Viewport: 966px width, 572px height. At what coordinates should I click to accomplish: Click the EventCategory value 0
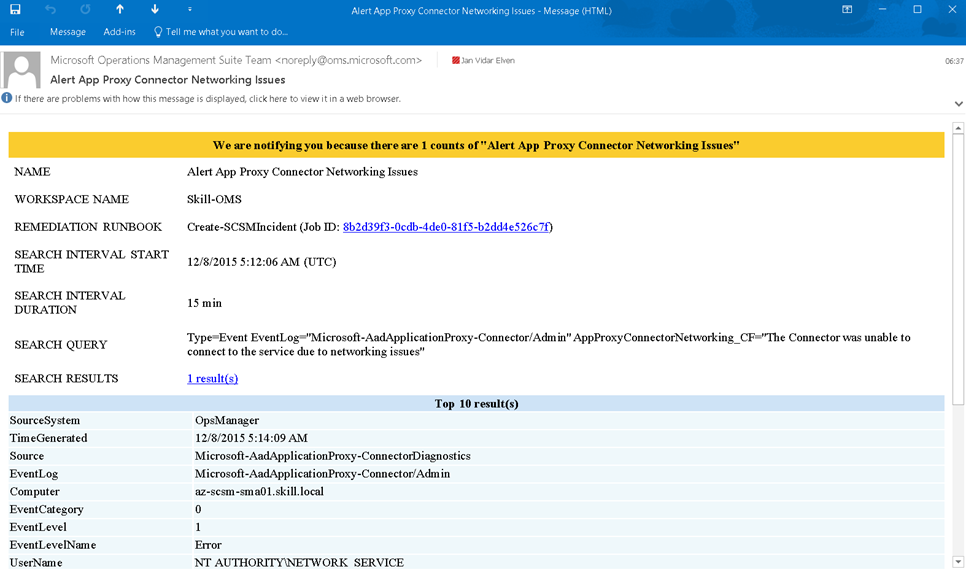(198, 510)
